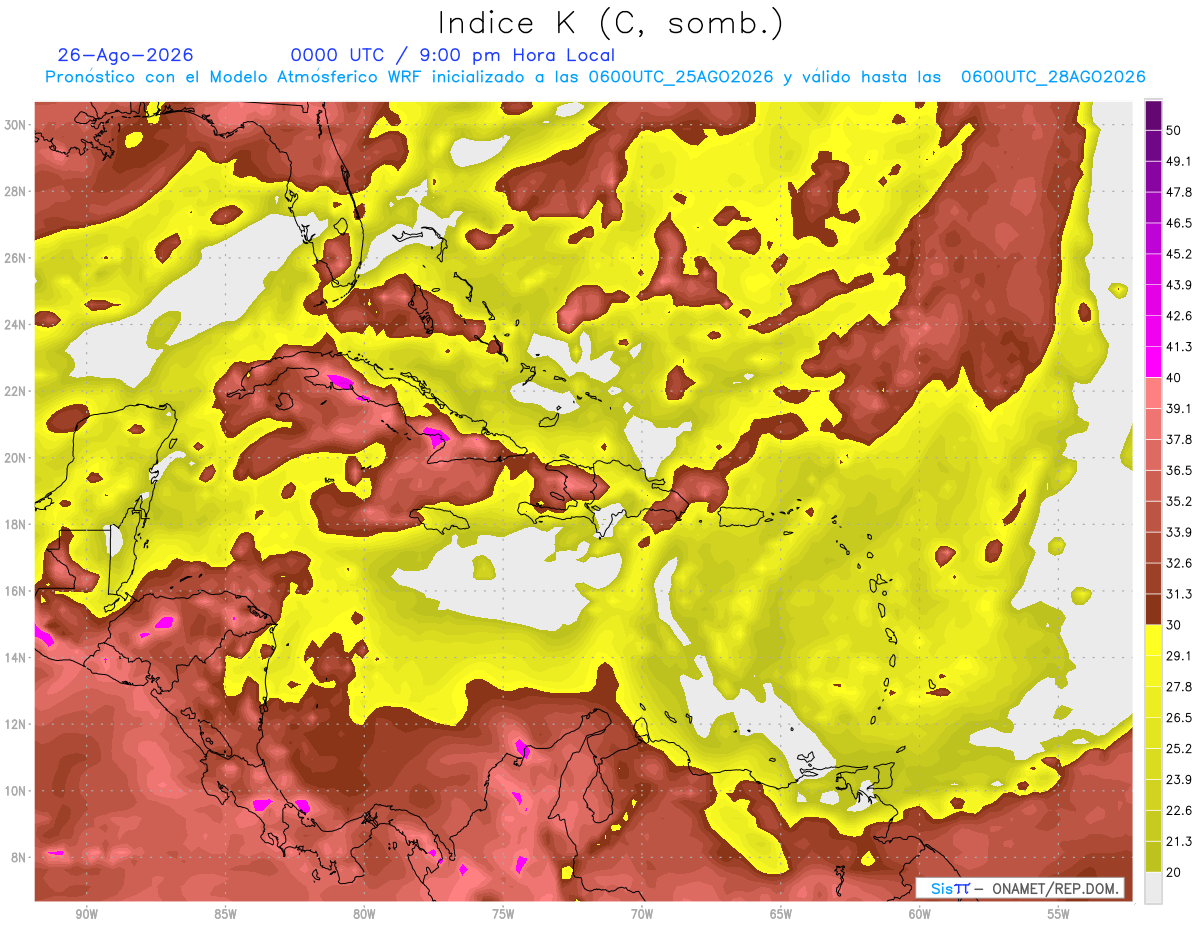Viewport: 1200px width, 927px height.
Task: Click the longitude axis label '70W'
Action: click(642, 914)
